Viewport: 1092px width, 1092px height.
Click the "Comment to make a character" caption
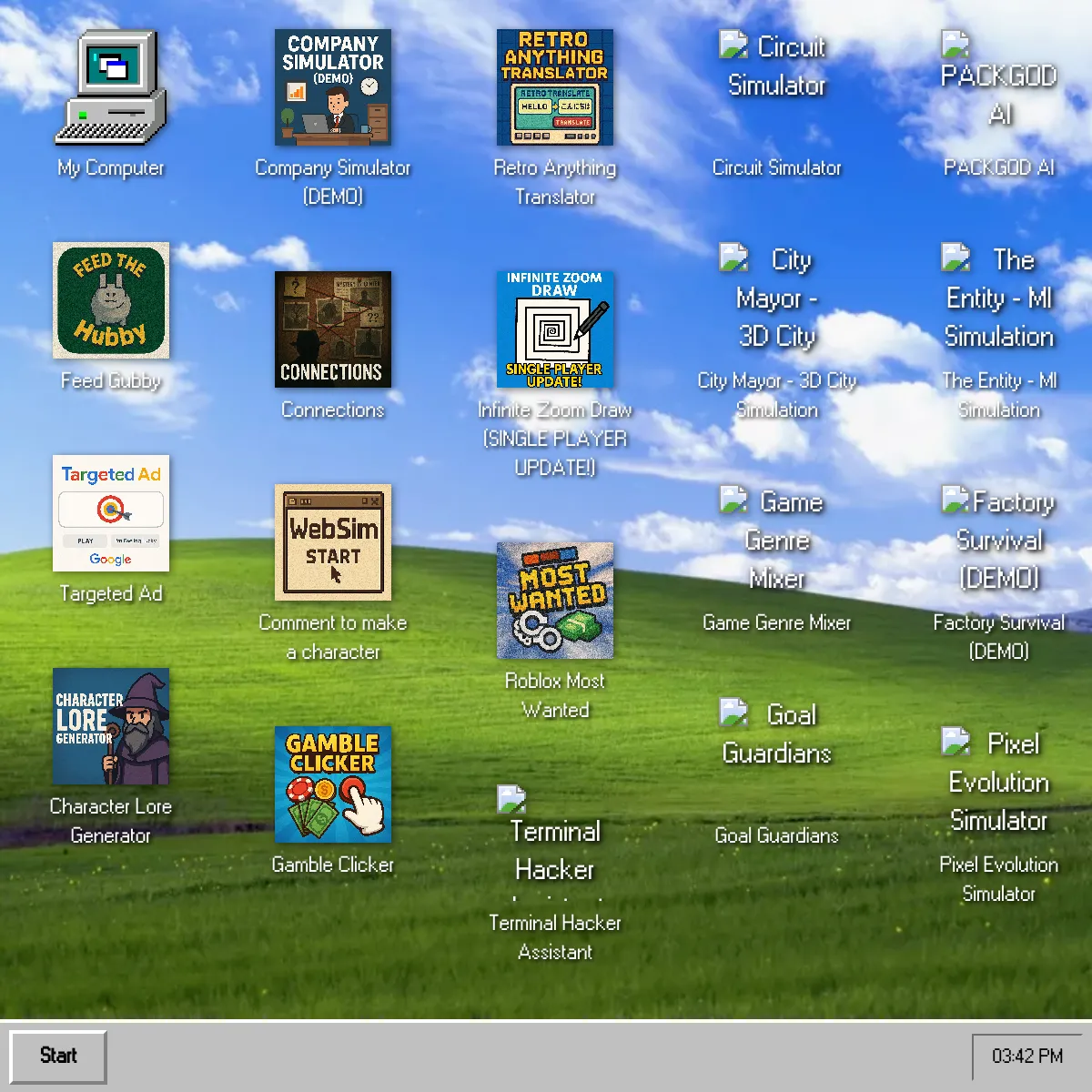click(x=333, y=638)
